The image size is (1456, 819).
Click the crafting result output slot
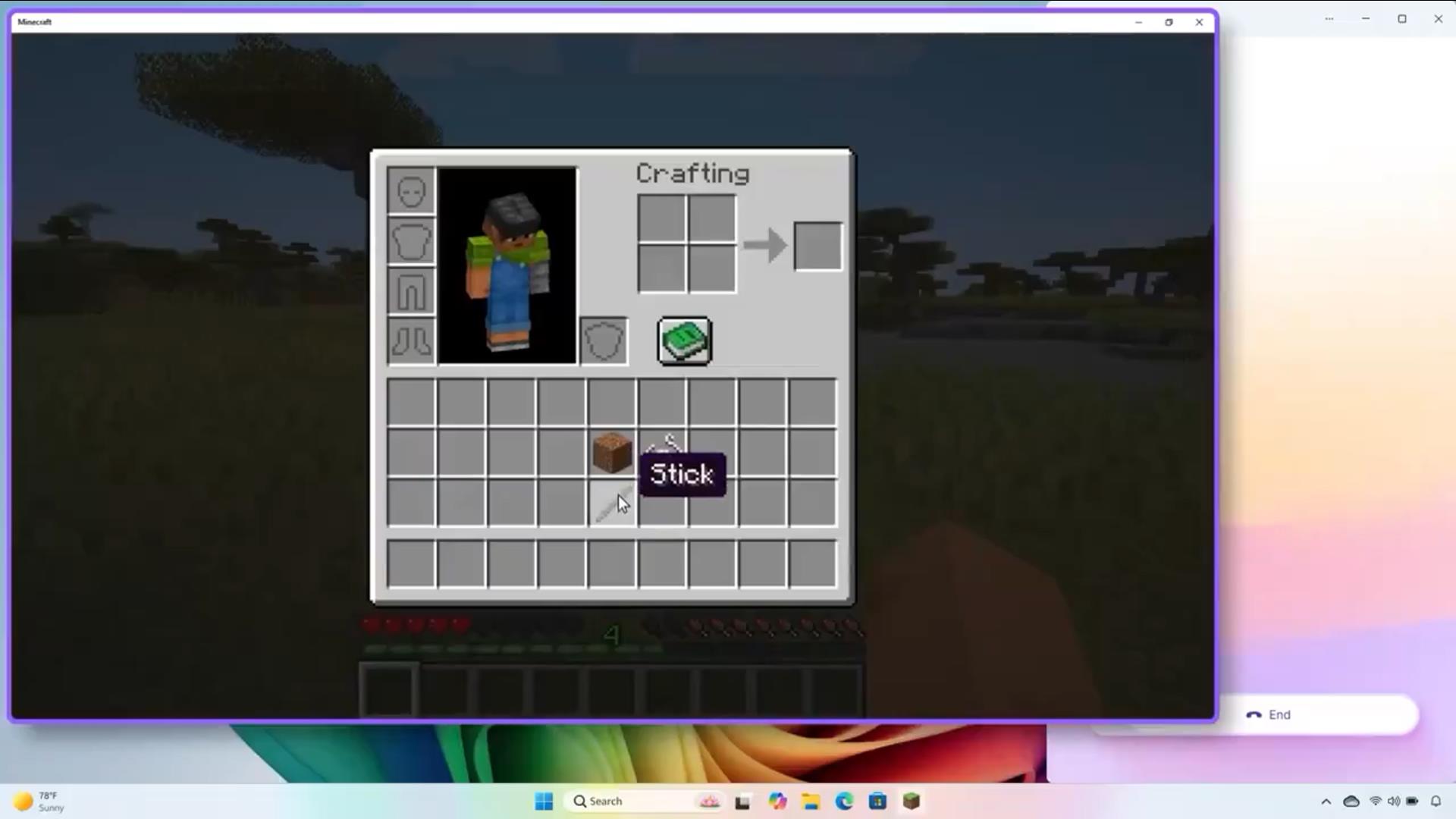[817, 246]
